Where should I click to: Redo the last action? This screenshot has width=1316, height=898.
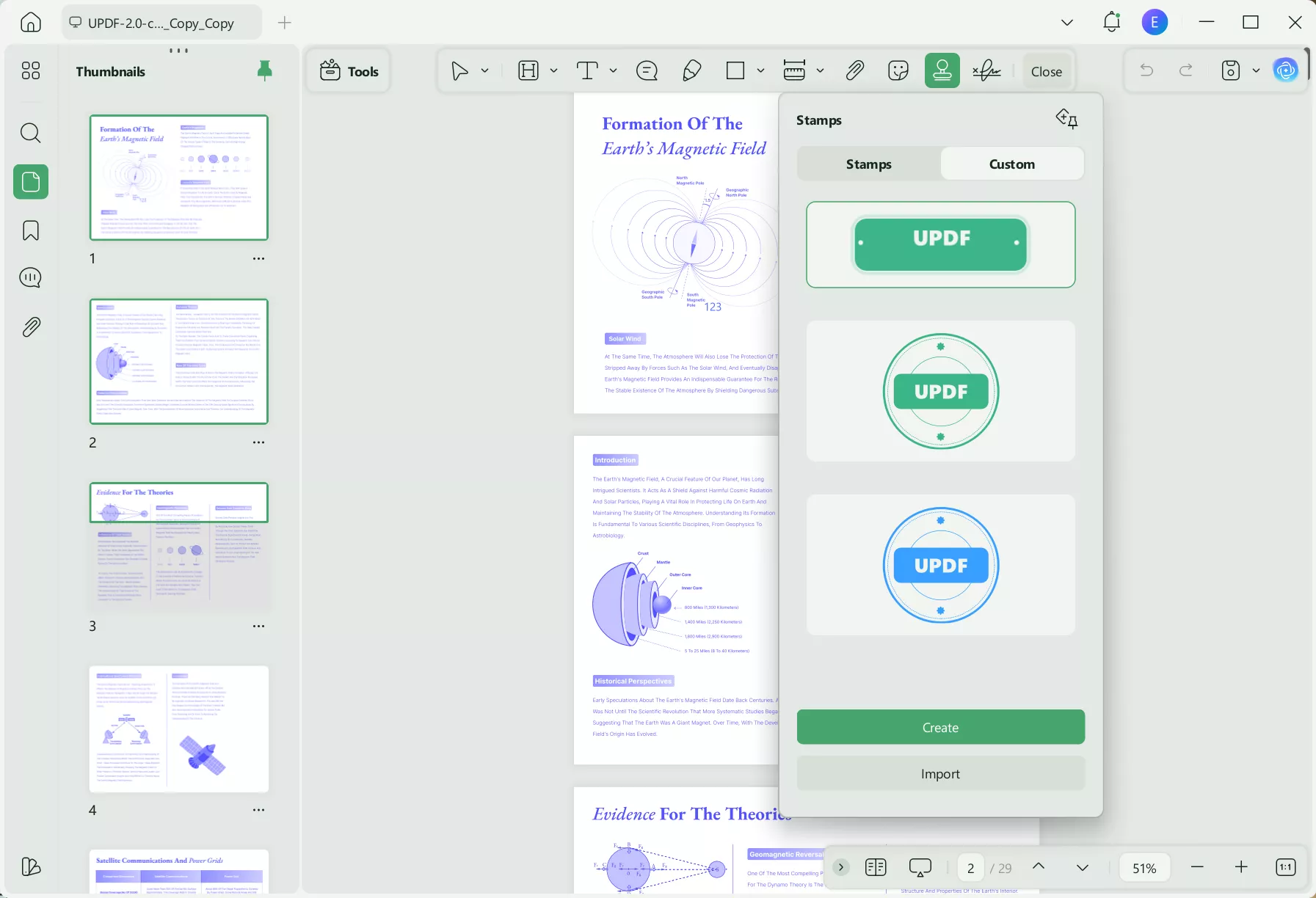point(1186,70)
